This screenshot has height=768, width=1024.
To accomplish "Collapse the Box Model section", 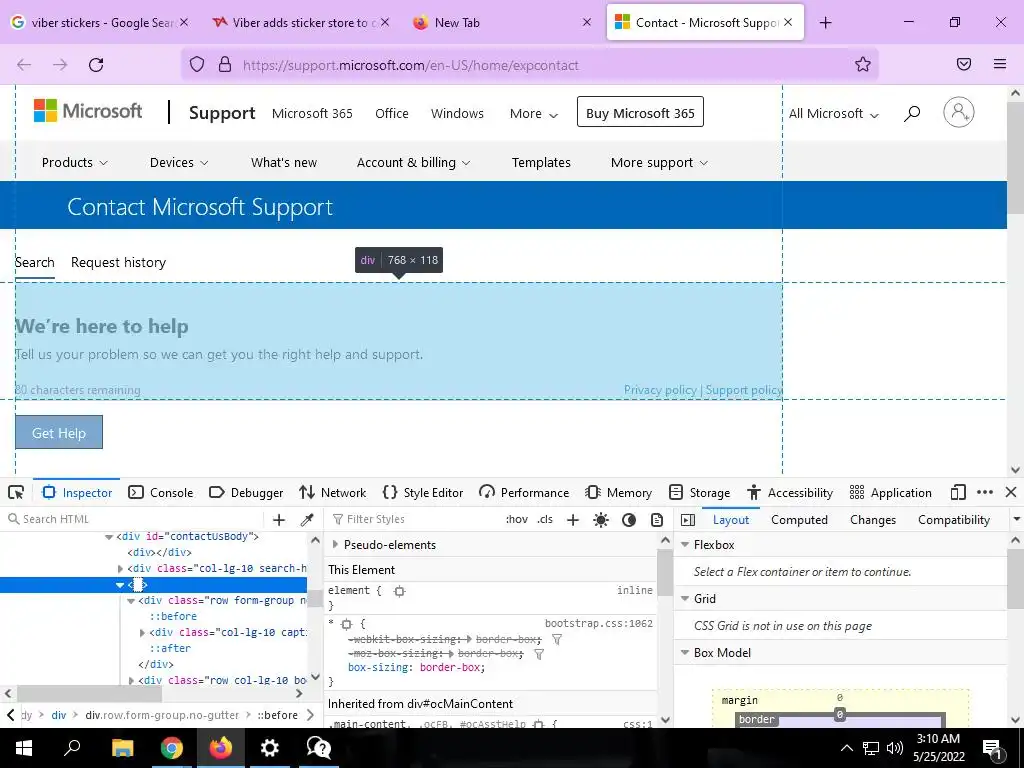I will point(685,652).
